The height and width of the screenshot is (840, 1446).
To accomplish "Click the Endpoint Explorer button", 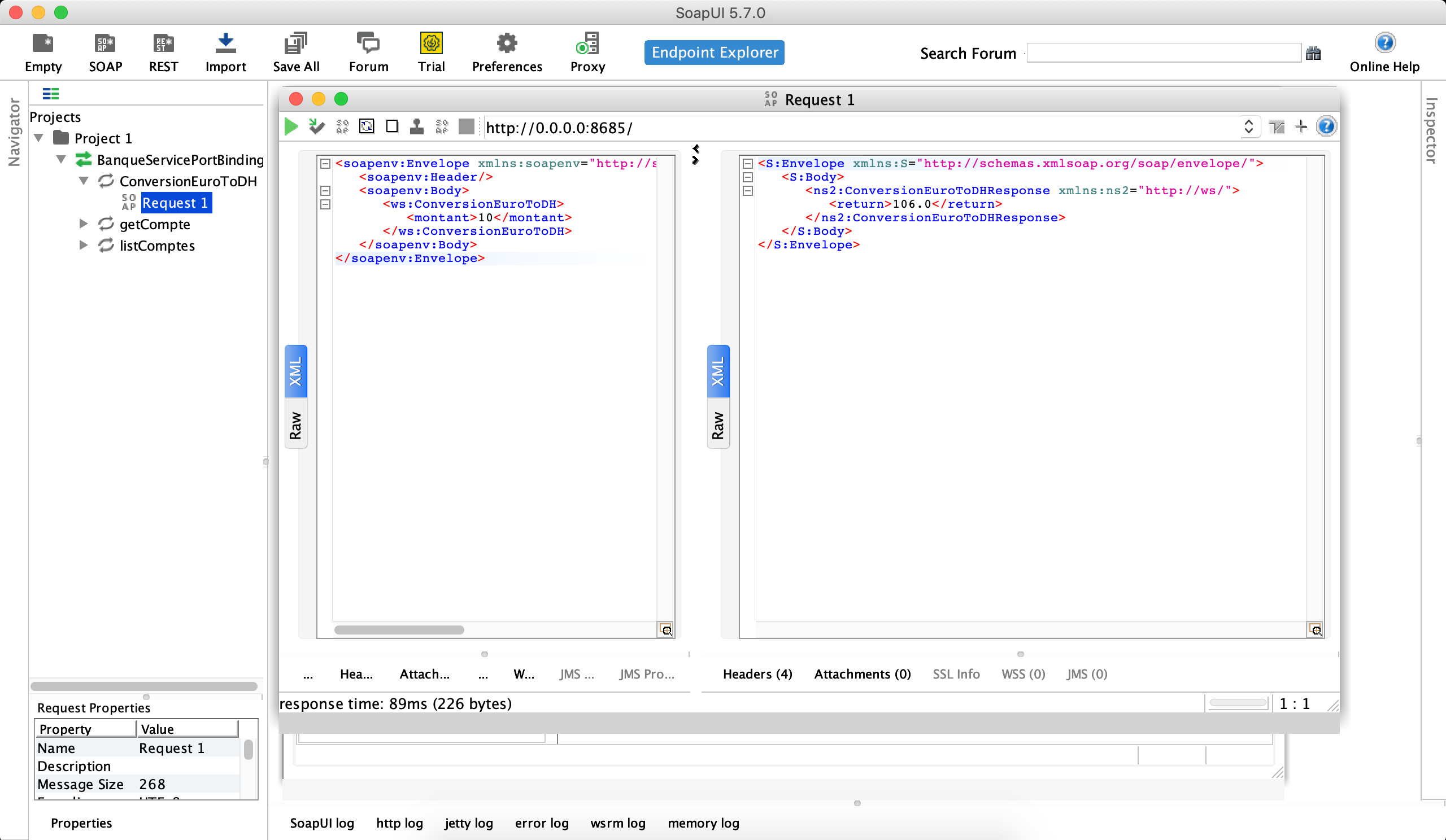I will (714, 52).
